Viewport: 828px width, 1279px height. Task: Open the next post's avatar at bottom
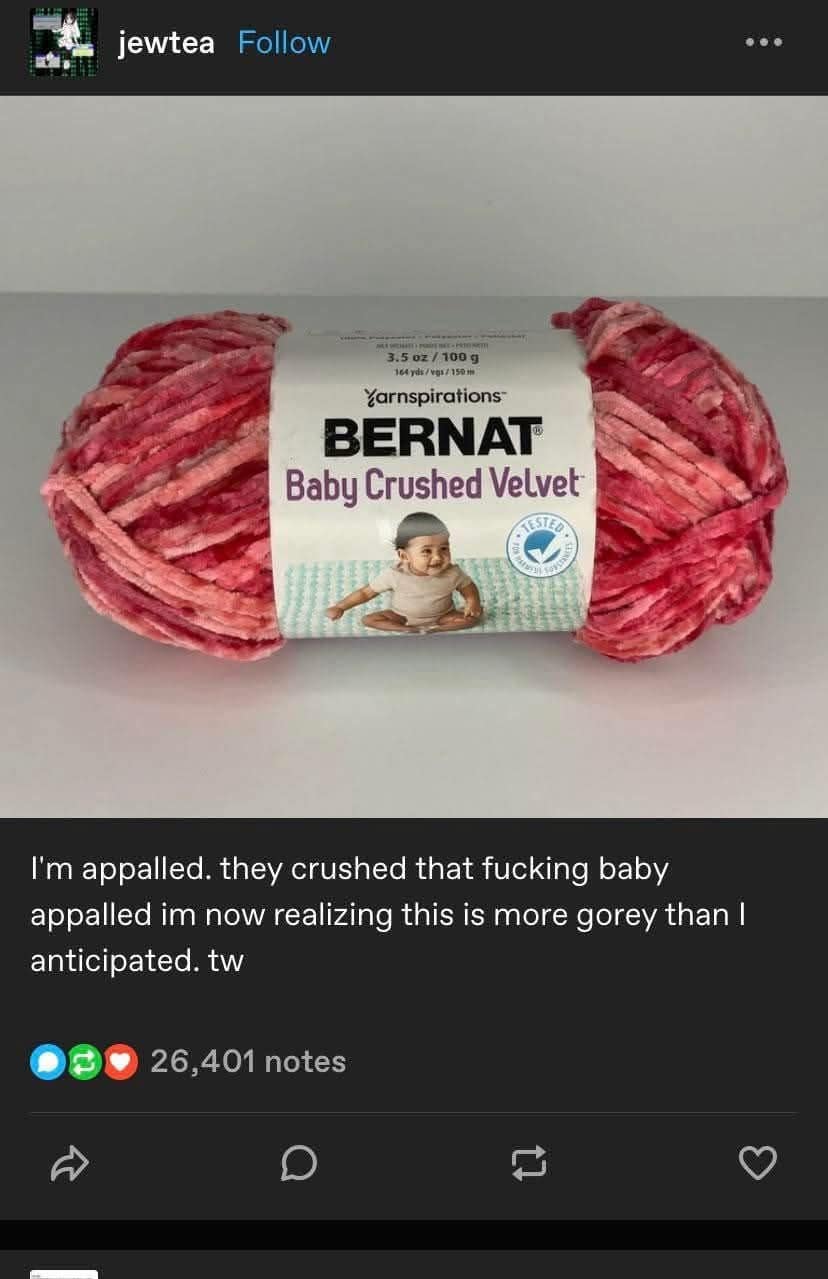click(64, 1274)
